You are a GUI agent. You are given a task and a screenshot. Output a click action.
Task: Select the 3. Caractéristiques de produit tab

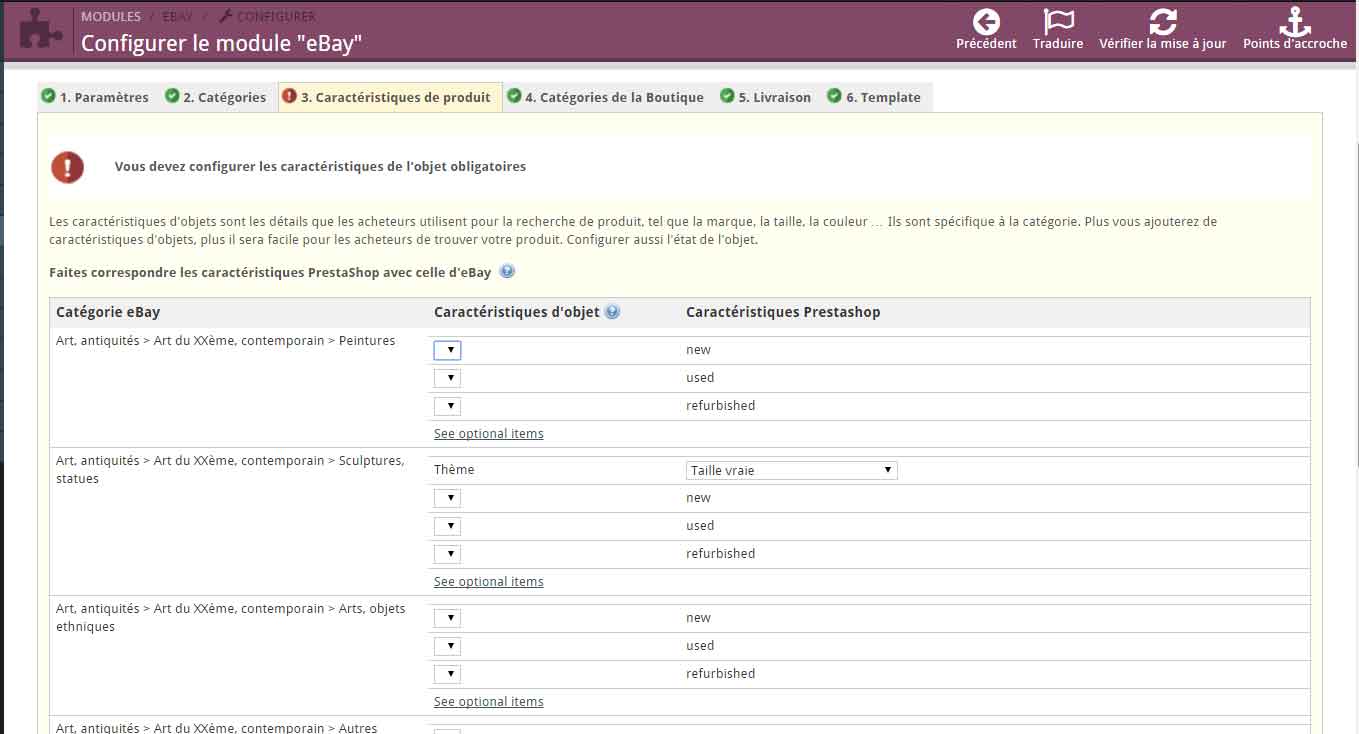[x=388, y=97]
